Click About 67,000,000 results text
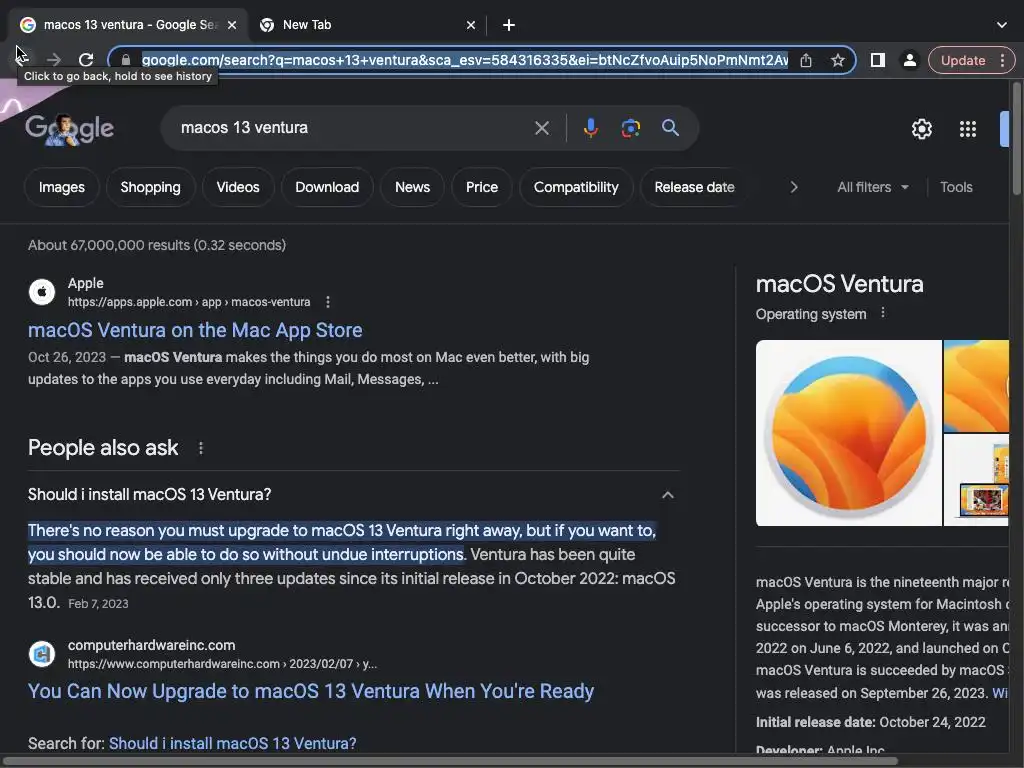 pyautogui.click(x=157, y=245)
